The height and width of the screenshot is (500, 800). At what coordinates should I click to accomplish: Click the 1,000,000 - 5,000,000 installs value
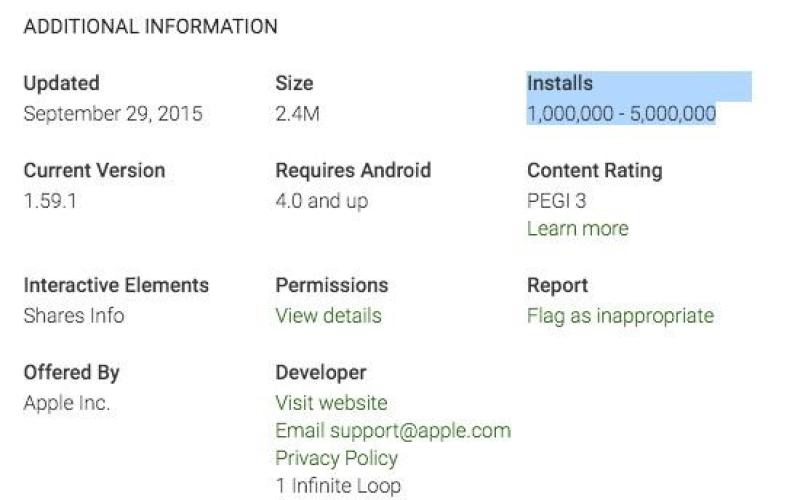pos(621,114)
